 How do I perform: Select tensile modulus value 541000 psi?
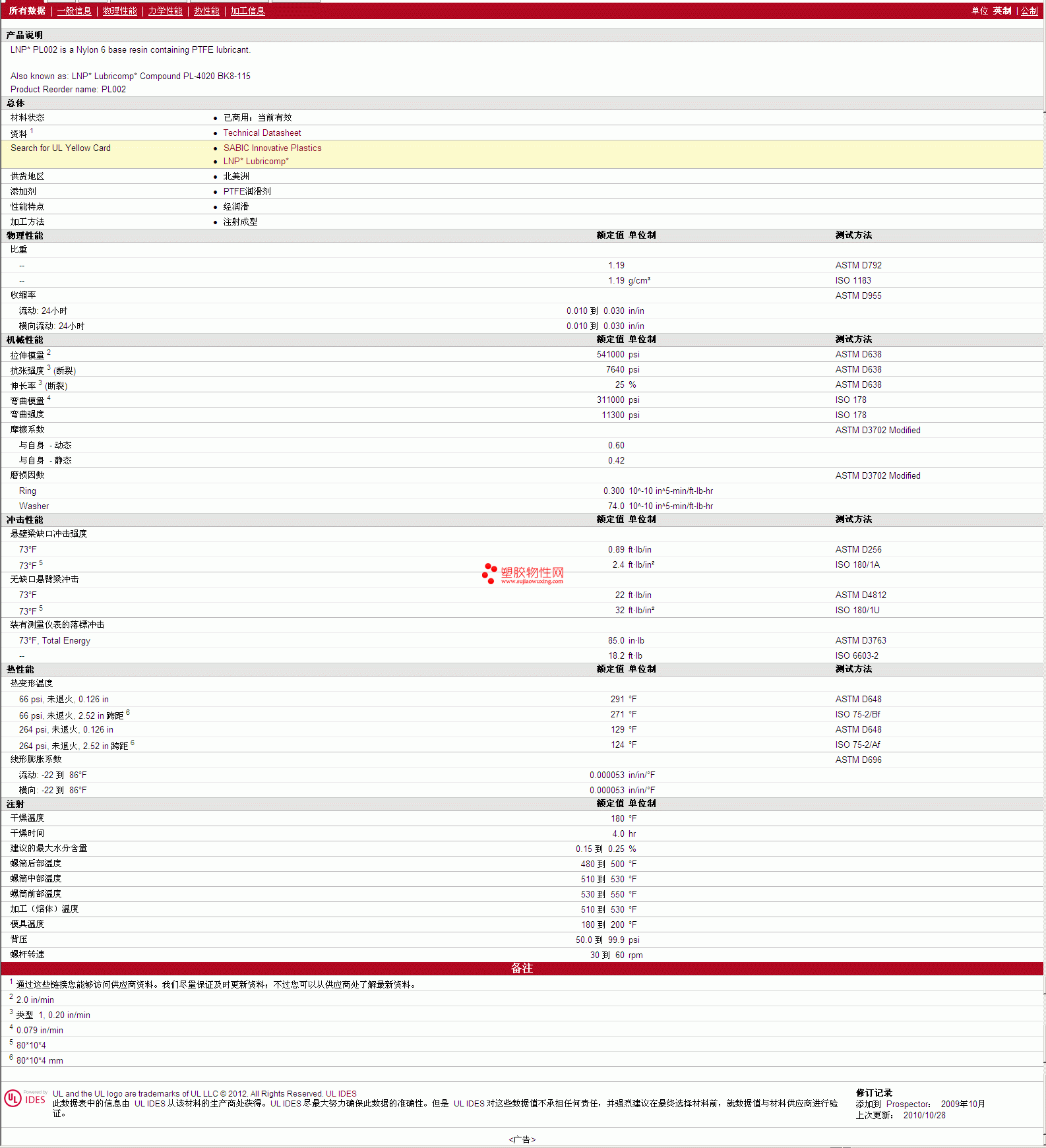(618, 355)
